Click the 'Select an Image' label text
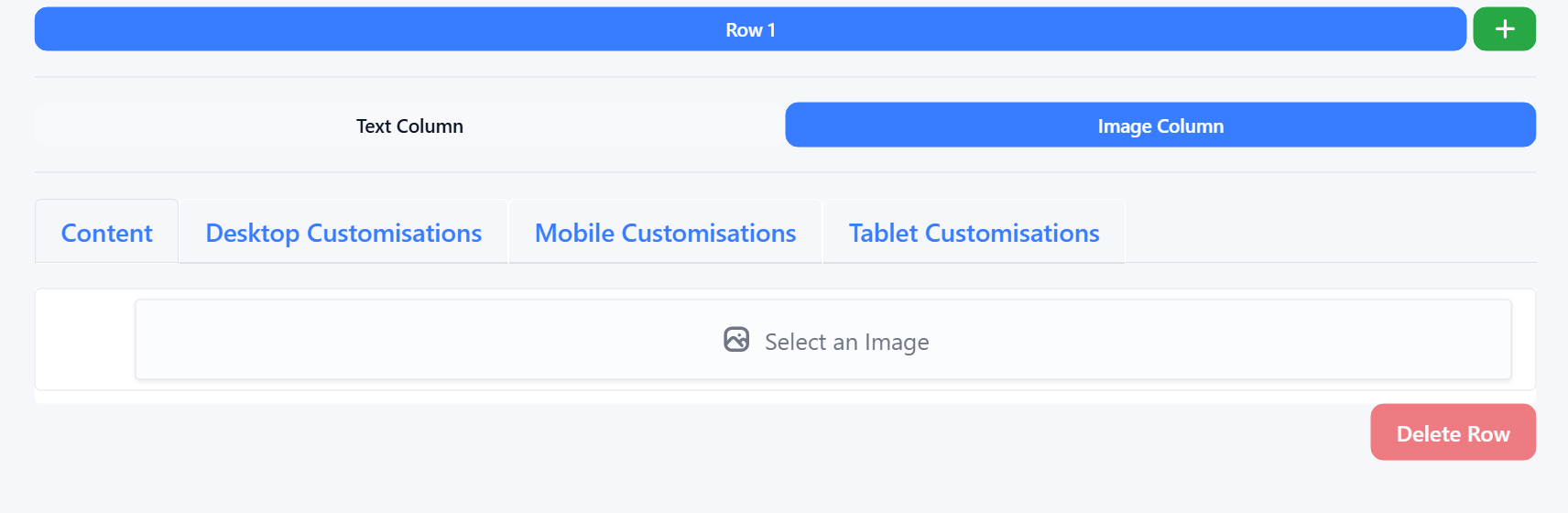1568x513 pixels. click(846, 342)
